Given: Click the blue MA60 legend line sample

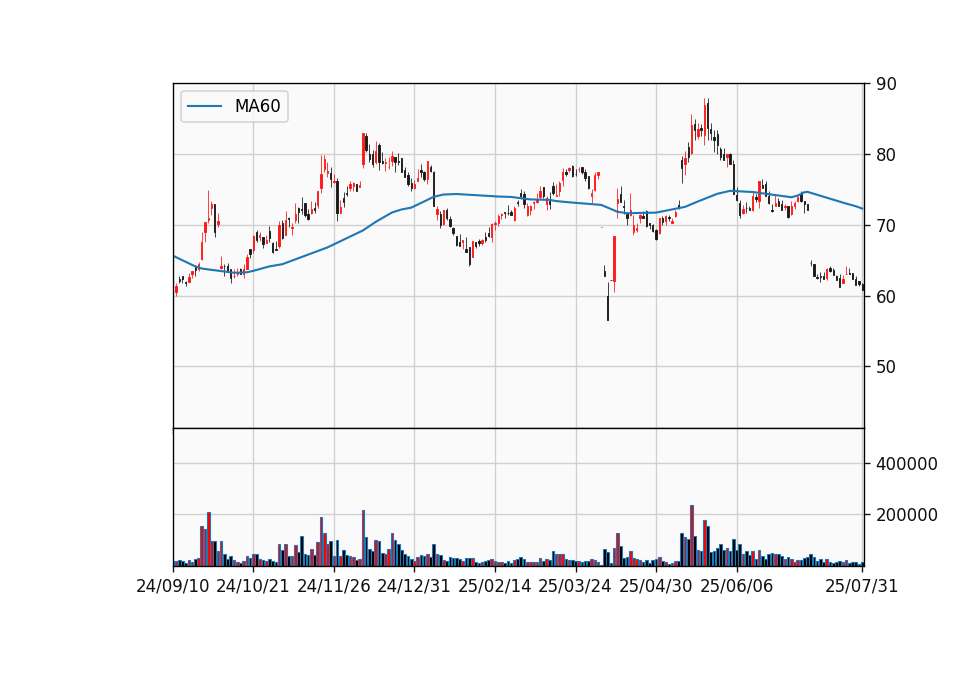Looking at the screenshot, I should [204, 107].
